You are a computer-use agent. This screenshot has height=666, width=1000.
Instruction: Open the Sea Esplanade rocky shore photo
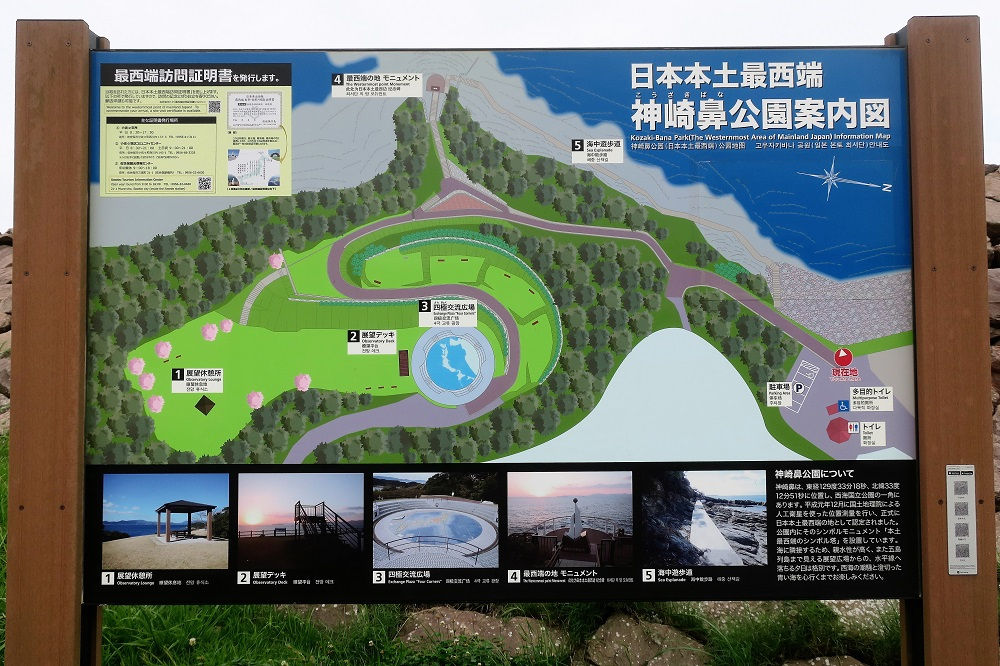pos(703,520)
